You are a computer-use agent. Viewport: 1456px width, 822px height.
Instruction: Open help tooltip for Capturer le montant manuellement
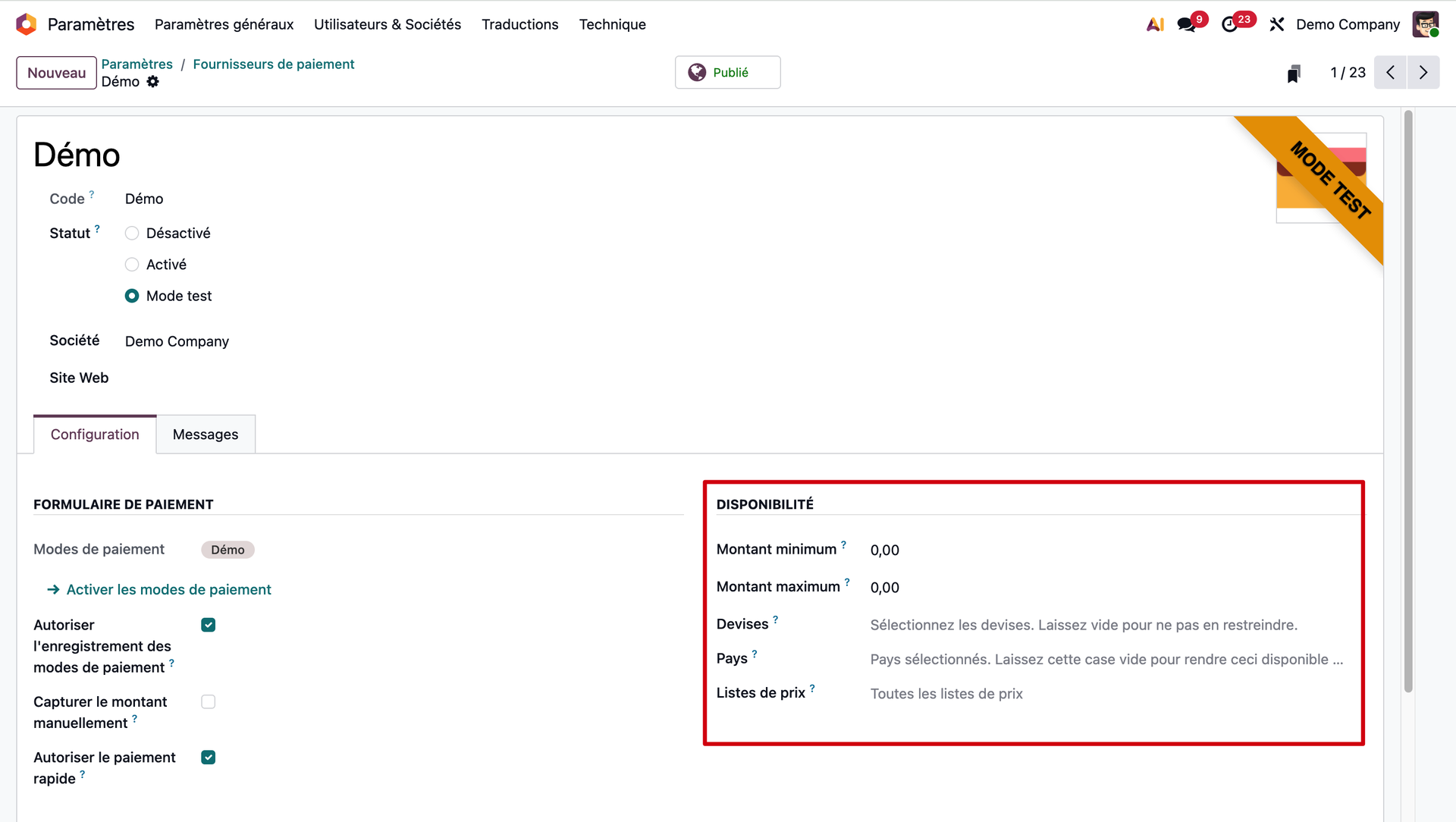[134, 718]
